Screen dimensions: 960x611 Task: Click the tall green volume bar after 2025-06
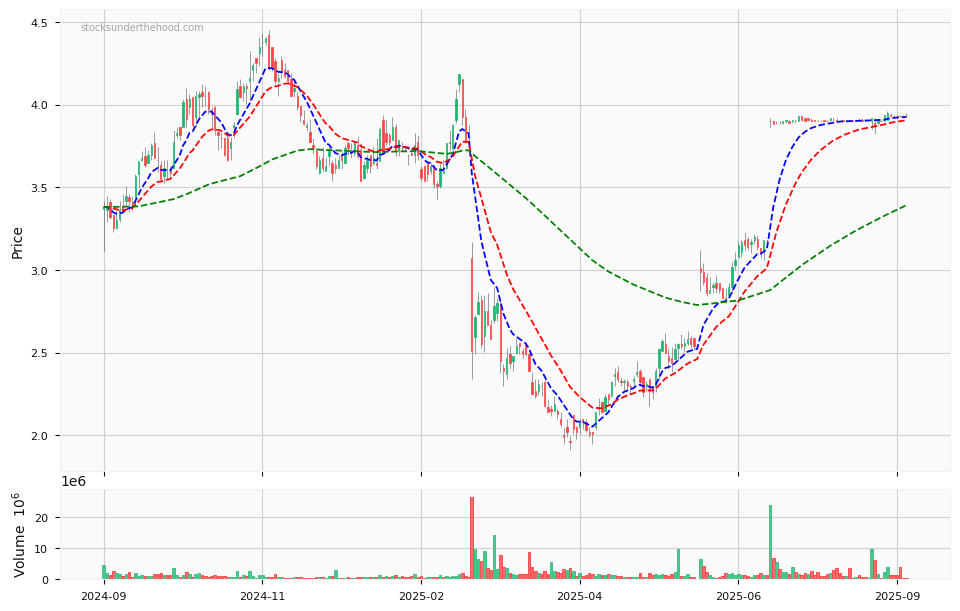click(770, 542)
